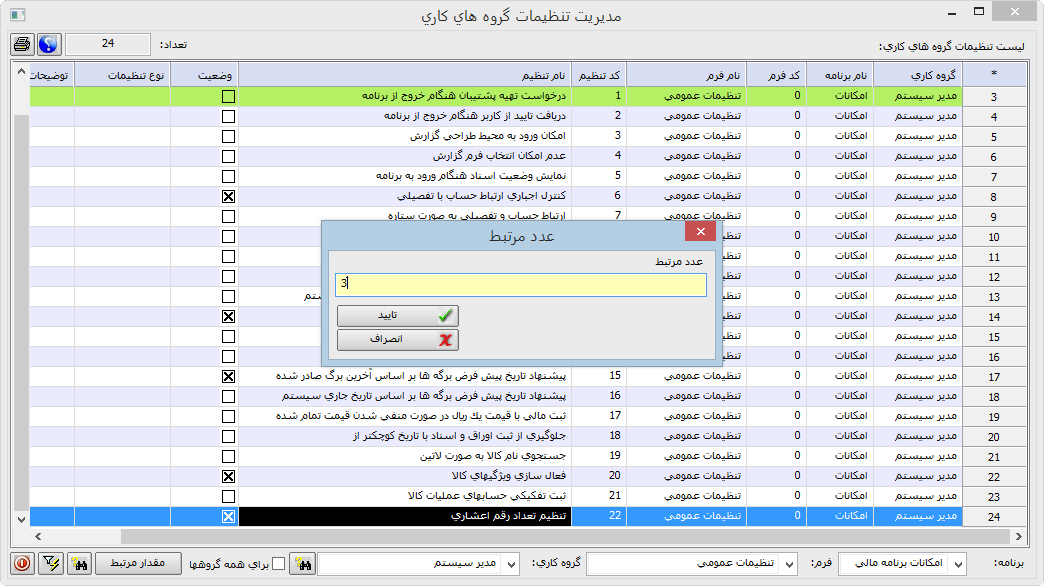Viewport: 1044px width, 586px height.
Task: Toggle the برای همه گروهها checkbox
Action: 279,564
